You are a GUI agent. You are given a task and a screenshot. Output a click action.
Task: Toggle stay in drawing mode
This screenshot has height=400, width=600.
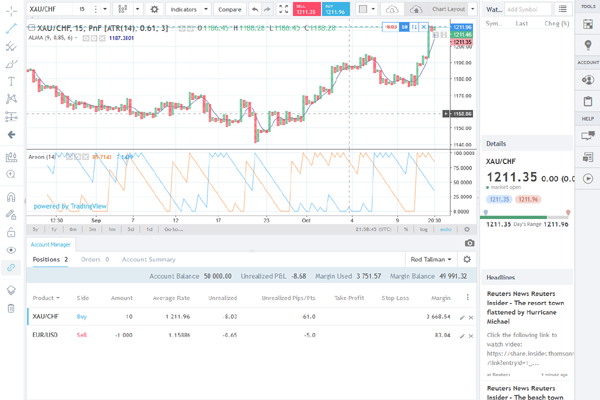pos(11,215)
